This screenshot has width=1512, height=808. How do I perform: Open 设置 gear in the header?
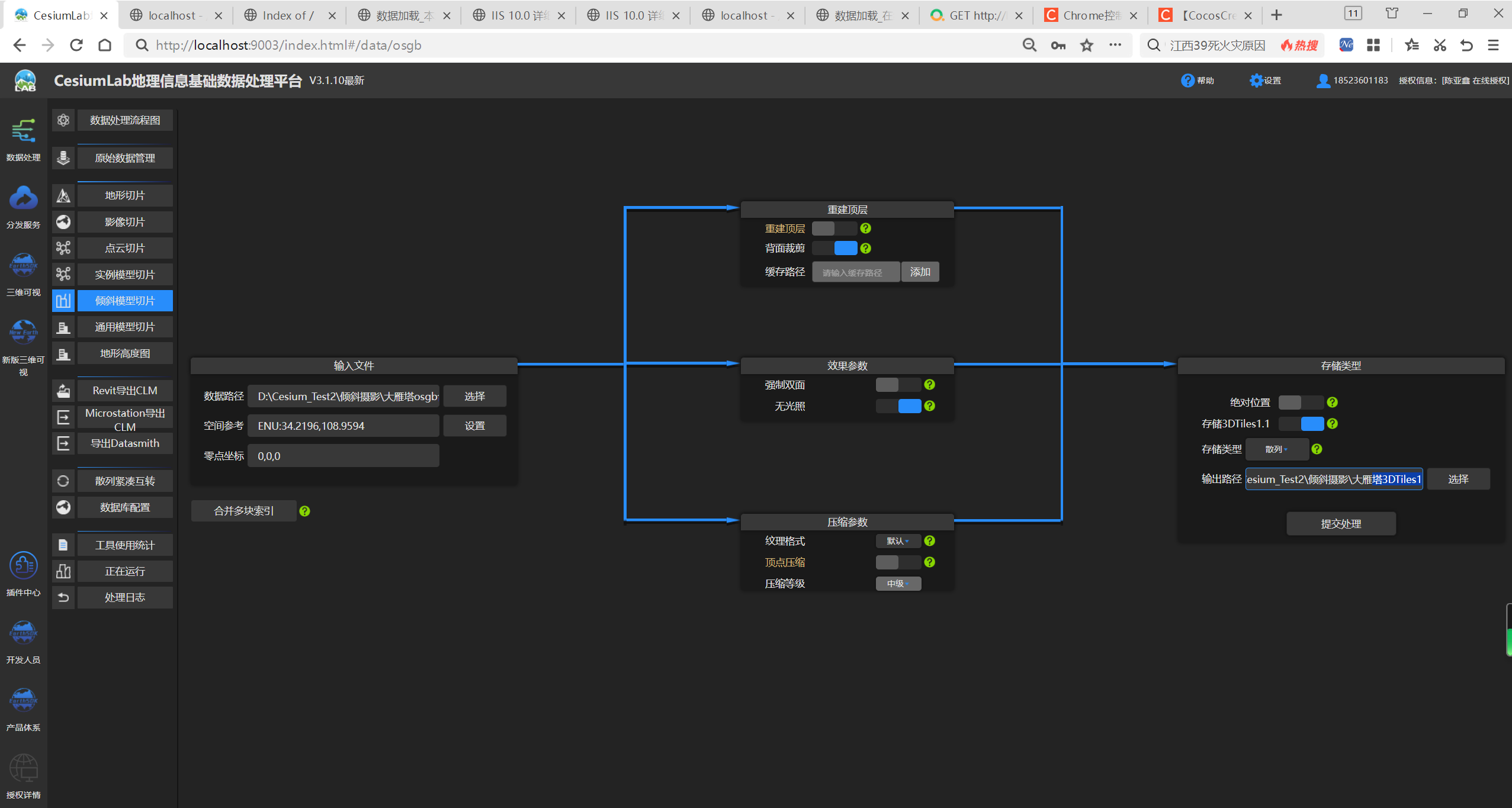(1265, 81)
